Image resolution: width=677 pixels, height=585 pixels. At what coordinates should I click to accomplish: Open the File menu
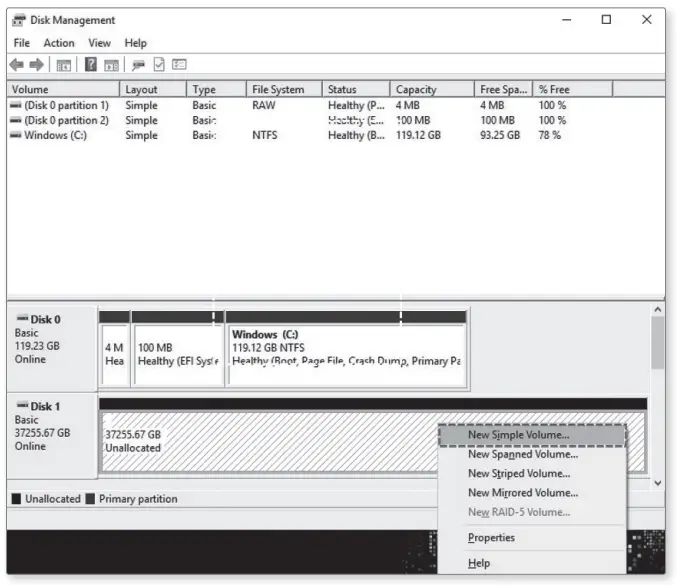pyautogui.click(x=22, y=43)
